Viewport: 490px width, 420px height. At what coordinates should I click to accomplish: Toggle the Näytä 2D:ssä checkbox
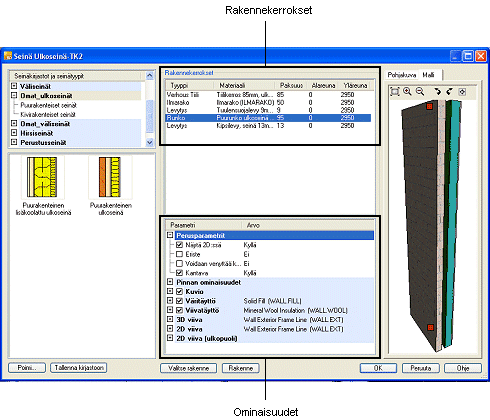coord(179,245)
